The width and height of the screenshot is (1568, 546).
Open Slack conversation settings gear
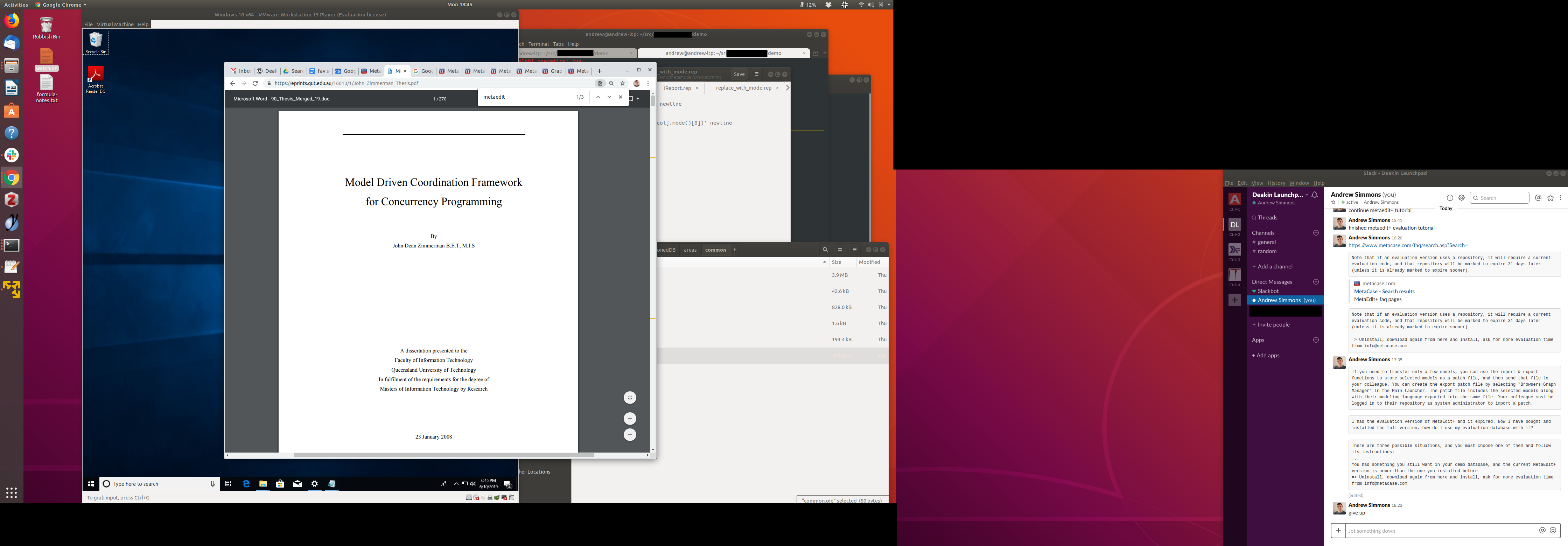tap(1462, 198)
